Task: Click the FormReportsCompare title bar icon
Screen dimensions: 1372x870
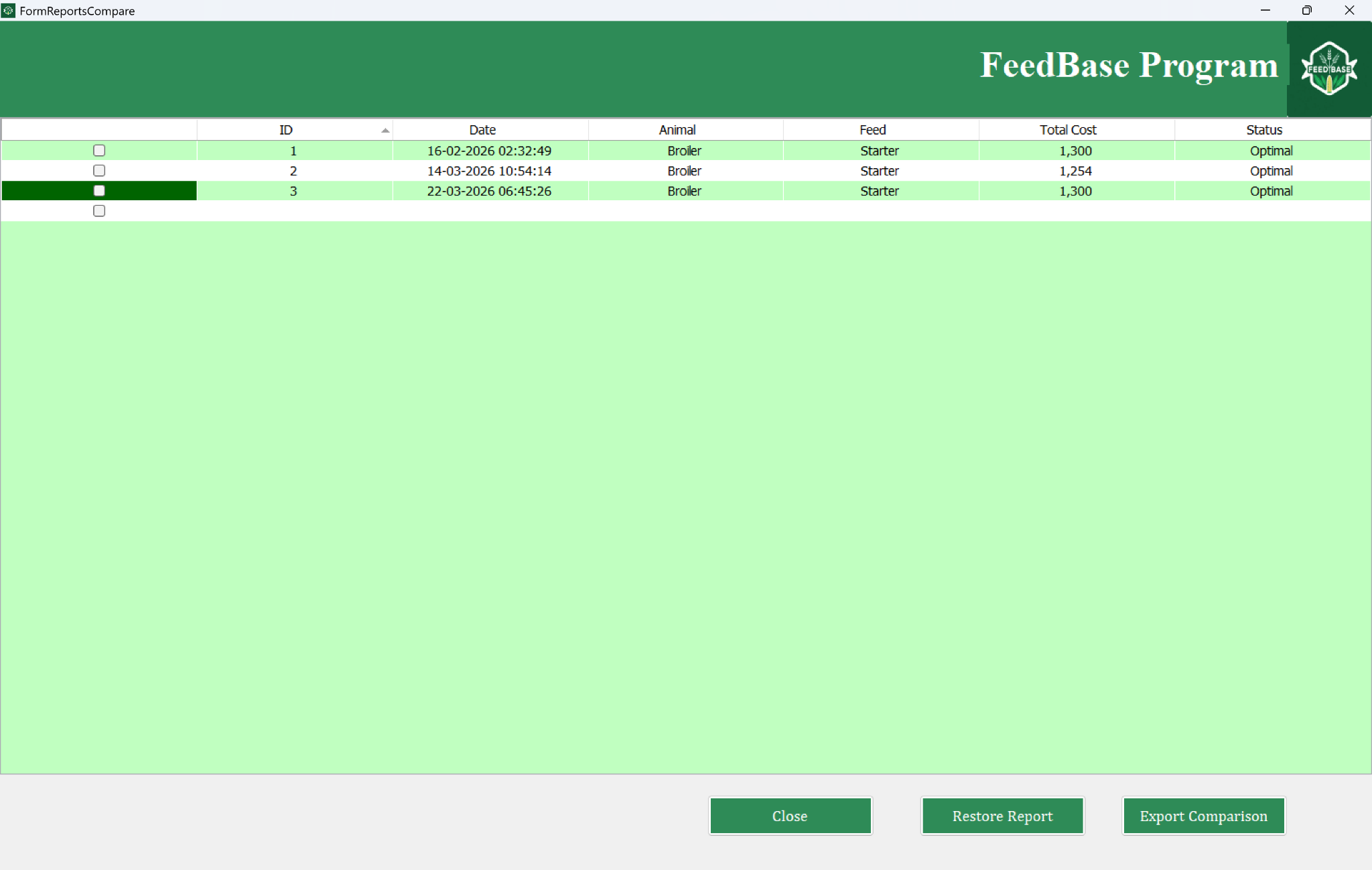Action: 8,11
